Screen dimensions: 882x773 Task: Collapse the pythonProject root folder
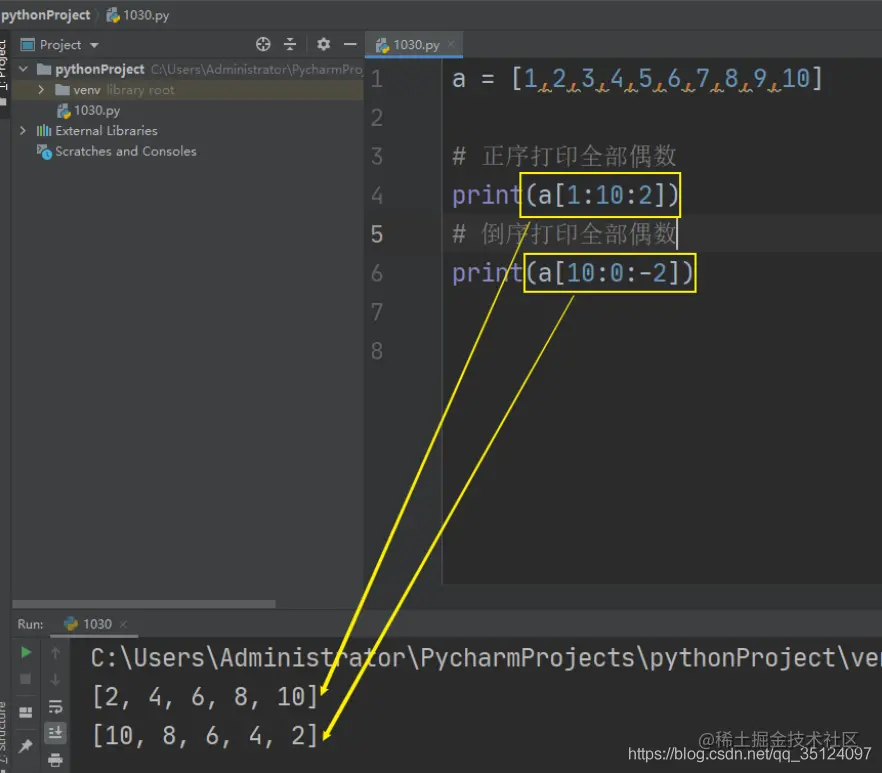24,69
